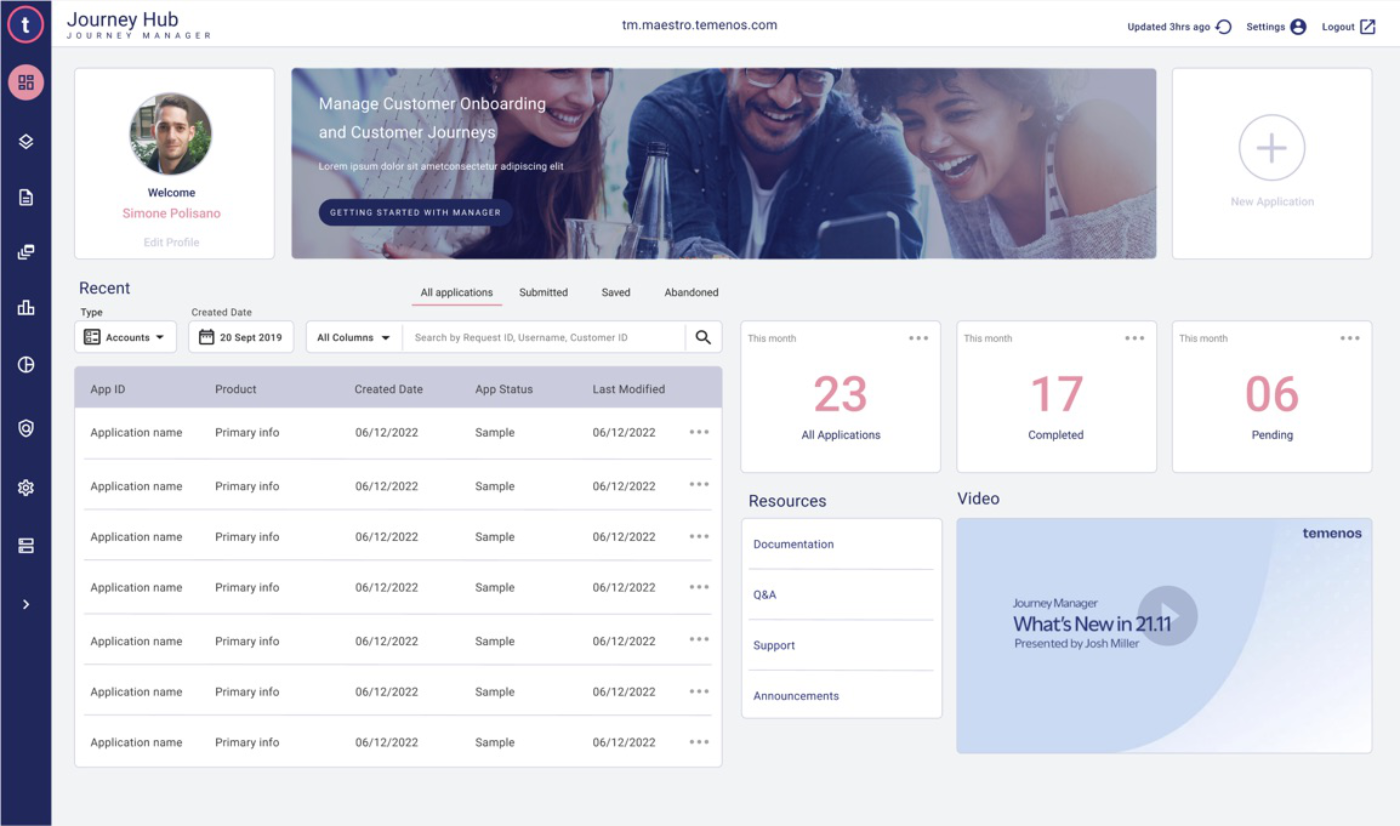1400x826 pixels.
Task: Open the Abandoned applications tab
Action: (691, 292)
